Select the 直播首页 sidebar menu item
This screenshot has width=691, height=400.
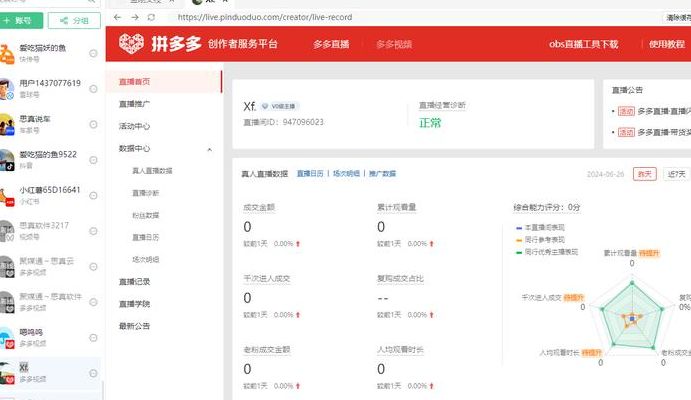coord(163,81)
